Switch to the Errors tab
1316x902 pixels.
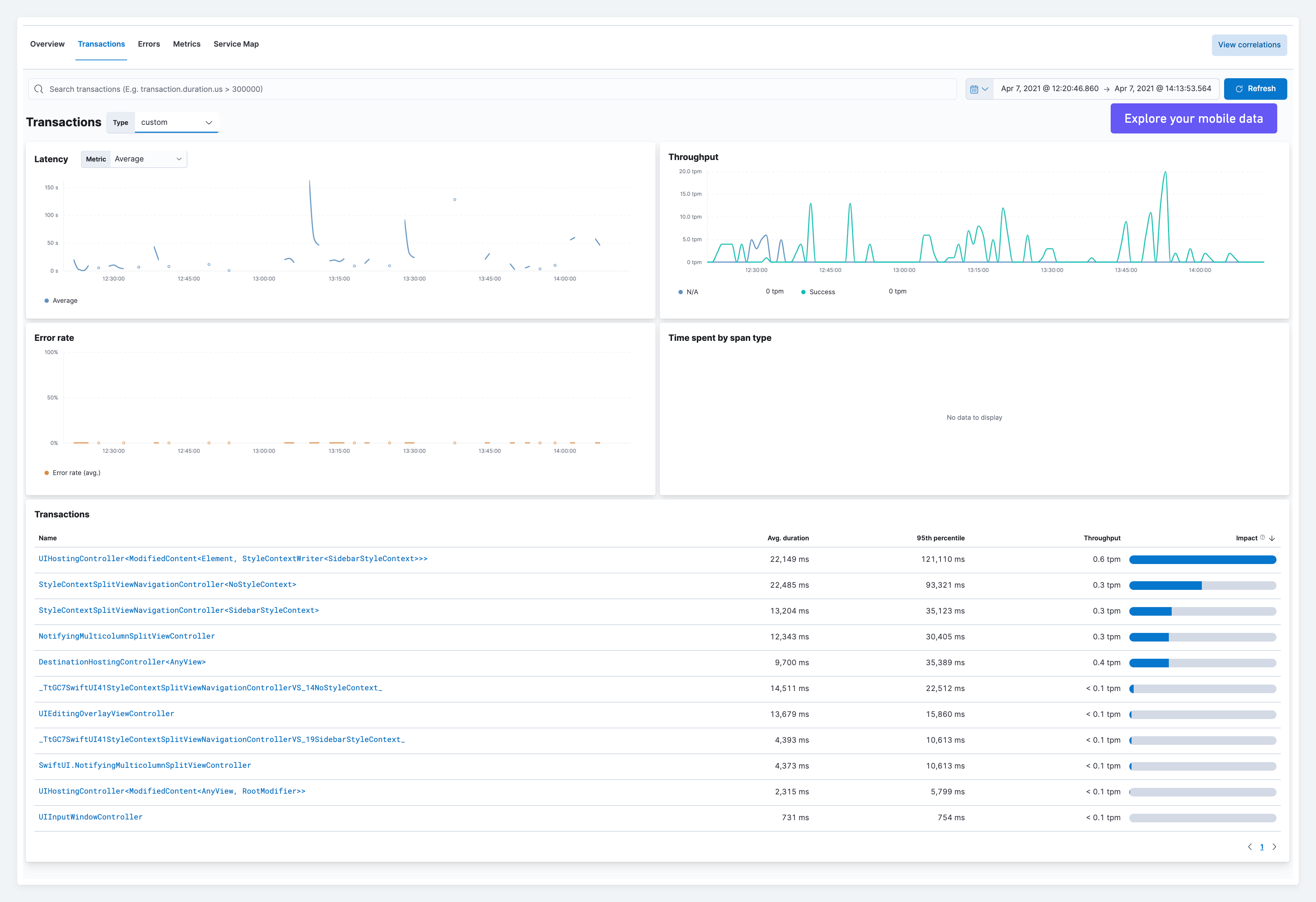148,44
